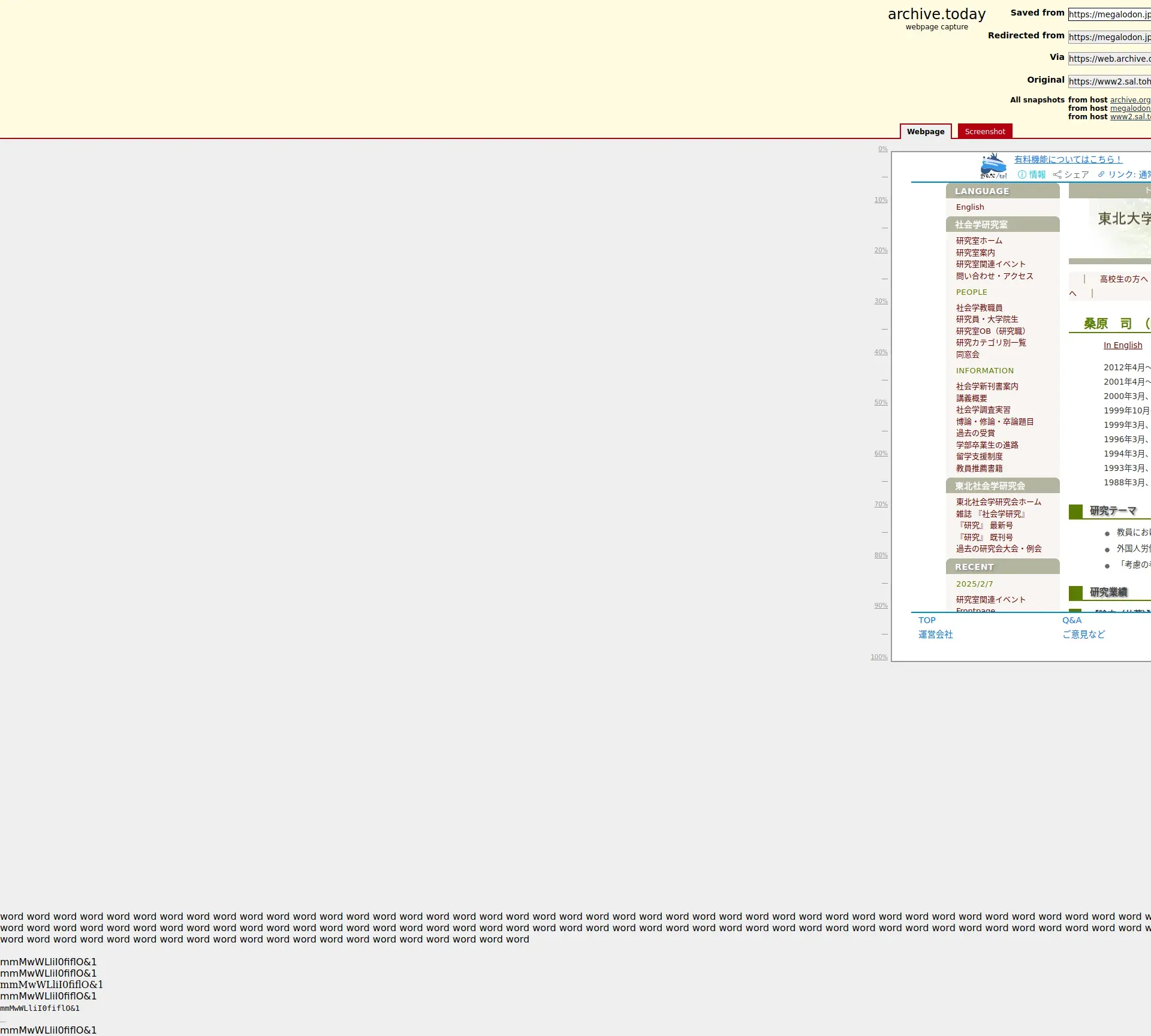This screenshot has height=1036, width=1151.
Task: Click the Q&A footer link
Action: click(1072, 621)
